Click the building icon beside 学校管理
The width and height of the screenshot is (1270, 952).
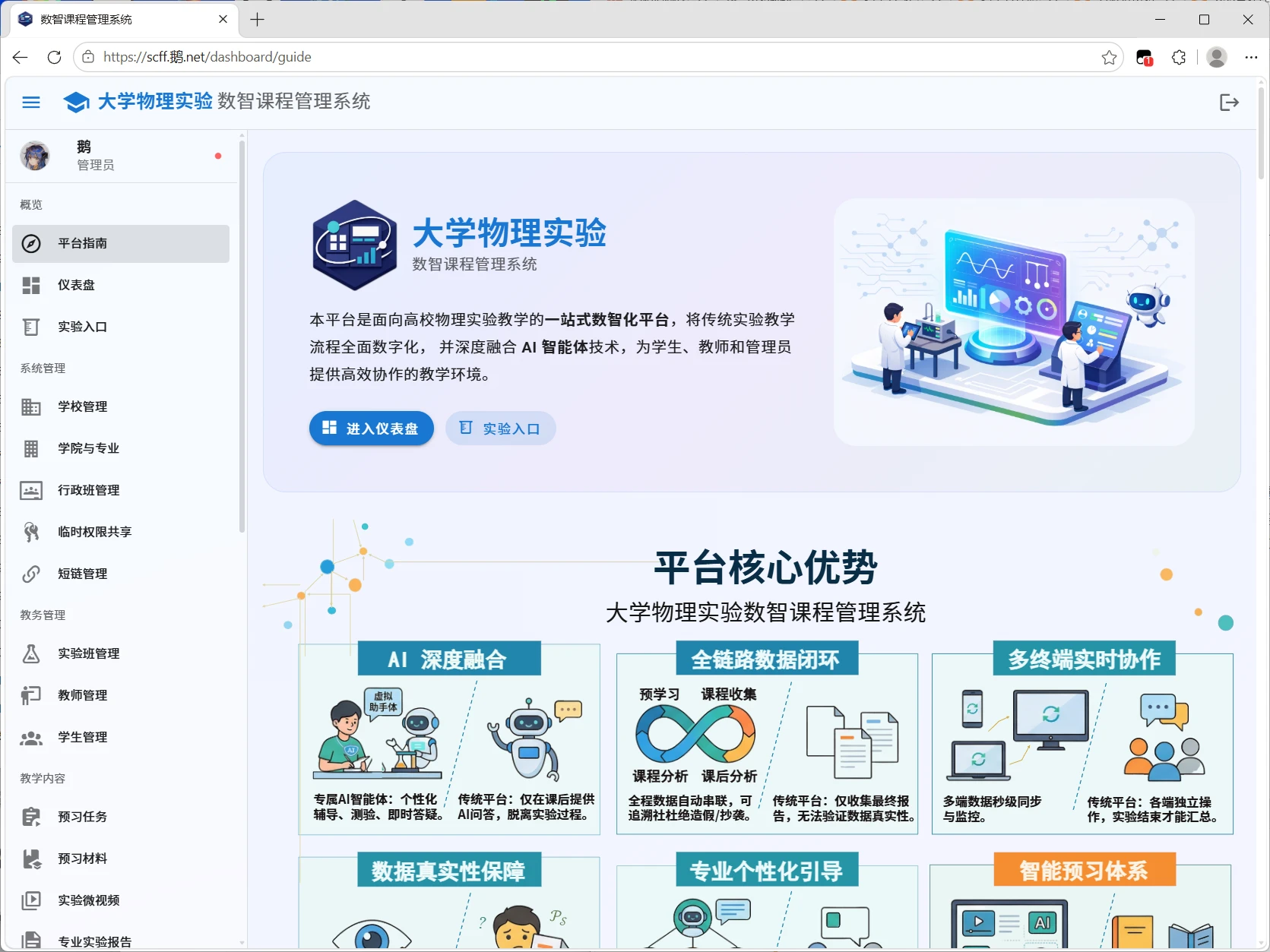click(31, 407)
